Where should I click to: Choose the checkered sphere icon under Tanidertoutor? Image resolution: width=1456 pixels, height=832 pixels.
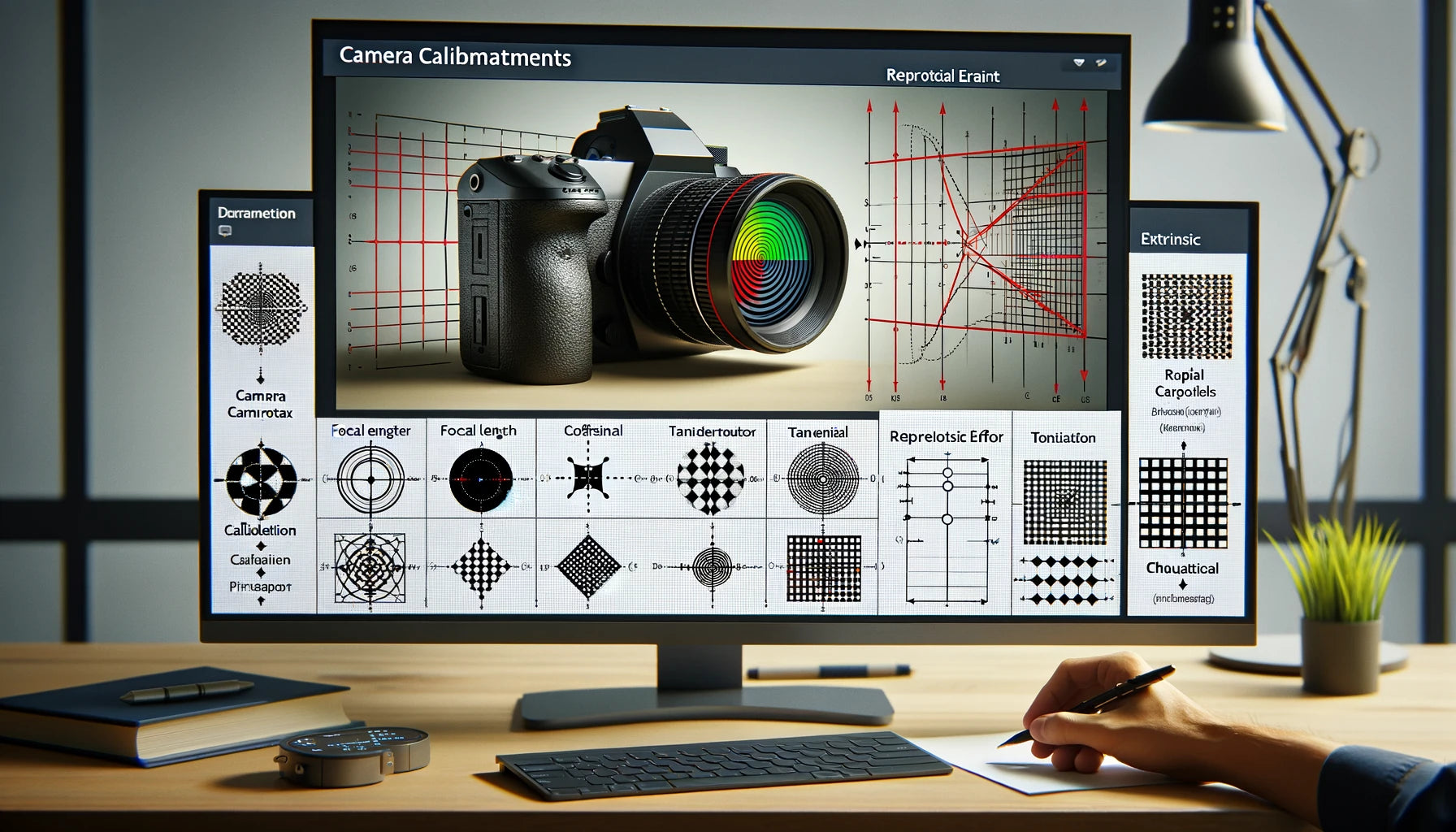[710, 479]
